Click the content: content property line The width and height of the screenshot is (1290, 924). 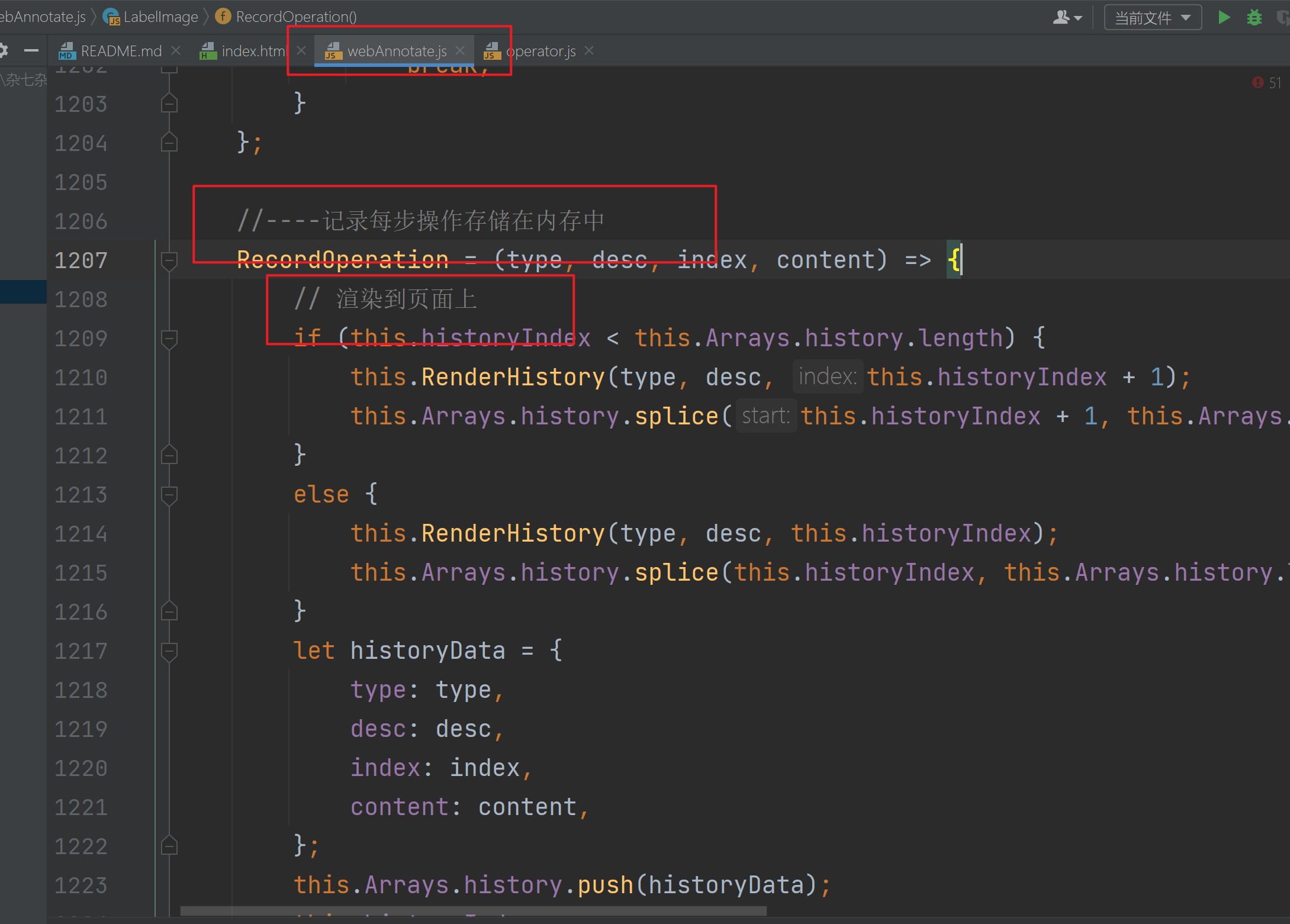[469, 807]
